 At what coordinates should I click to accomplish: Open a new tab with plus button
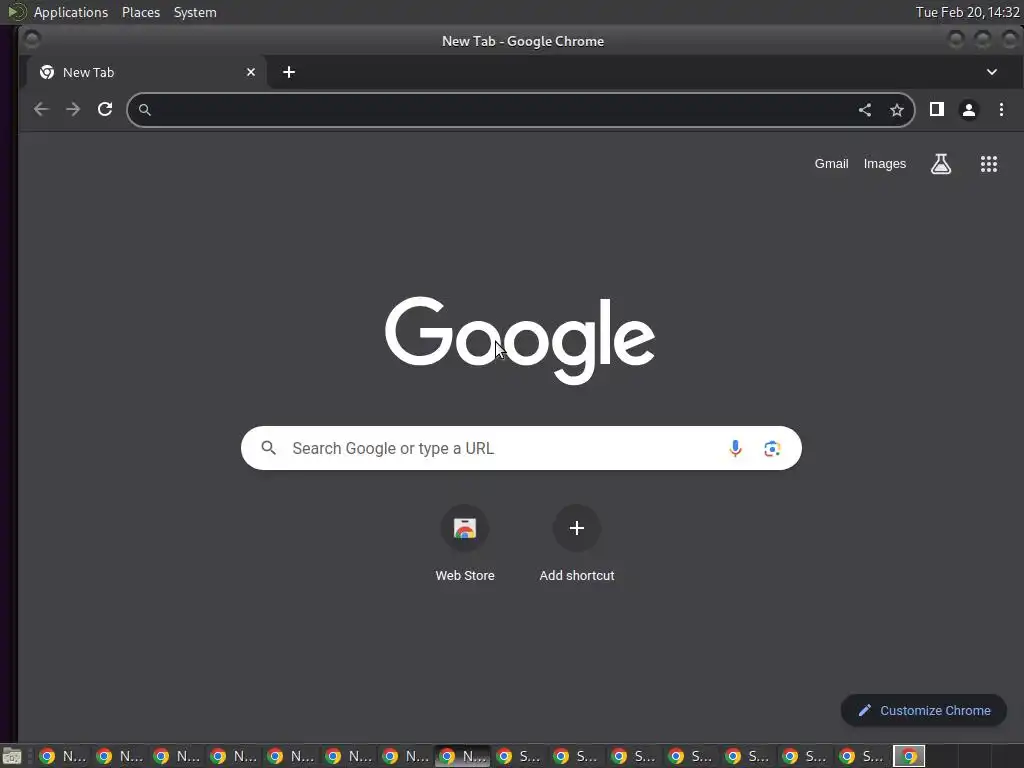coord(289,72)
